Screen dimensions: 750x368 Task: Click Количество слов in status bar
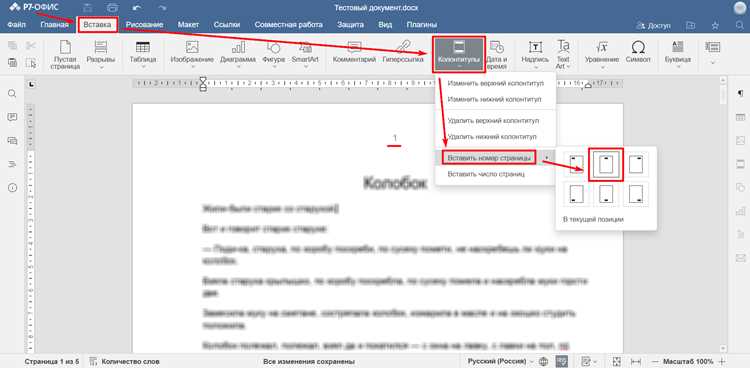coord(125,362)
